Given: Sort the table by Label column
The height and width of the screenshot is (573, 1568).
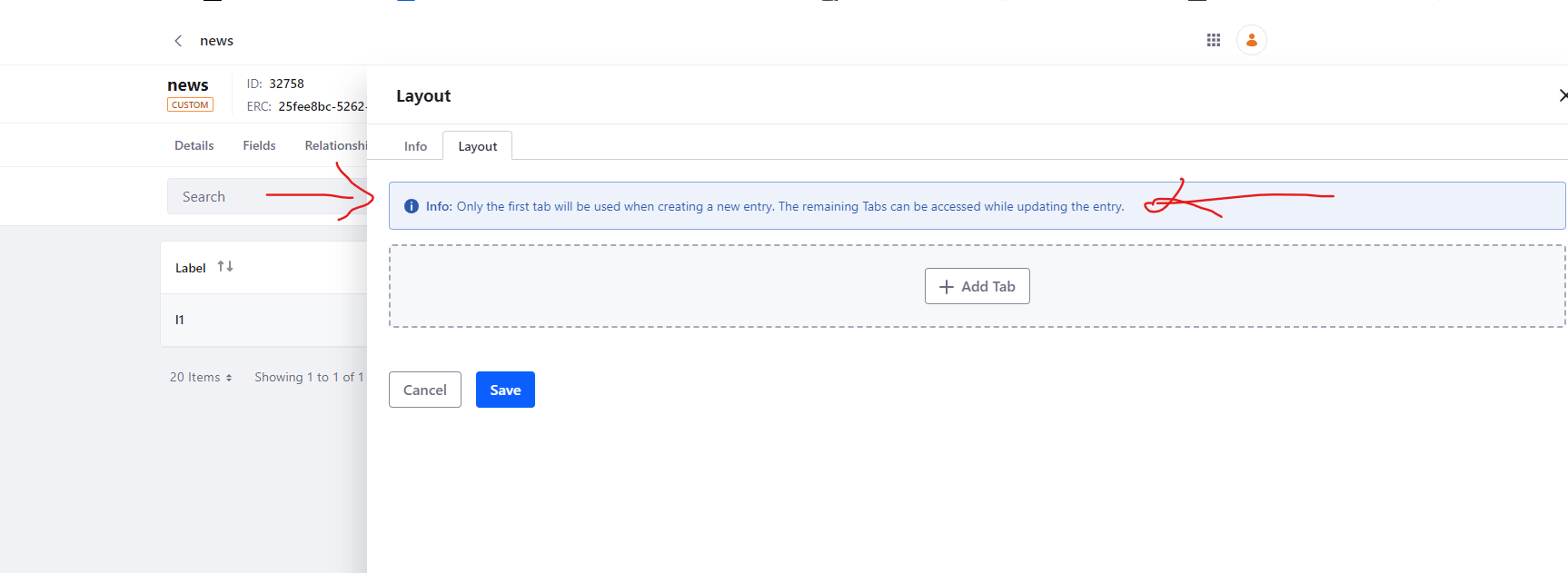Looking at the screenshot, I should pyautogui.click(x=225, y=266).
